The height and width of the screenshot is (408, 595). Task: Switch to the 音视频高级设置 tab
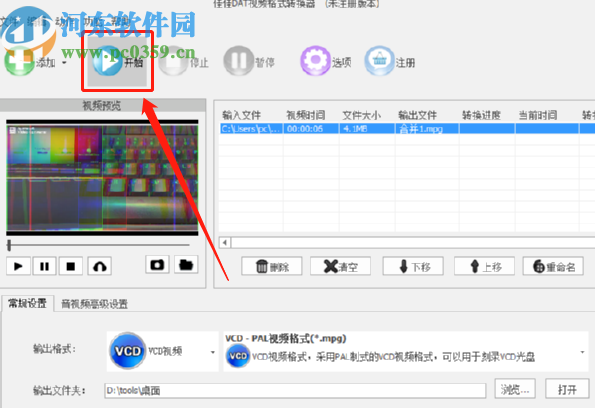(x=94, y=304)
